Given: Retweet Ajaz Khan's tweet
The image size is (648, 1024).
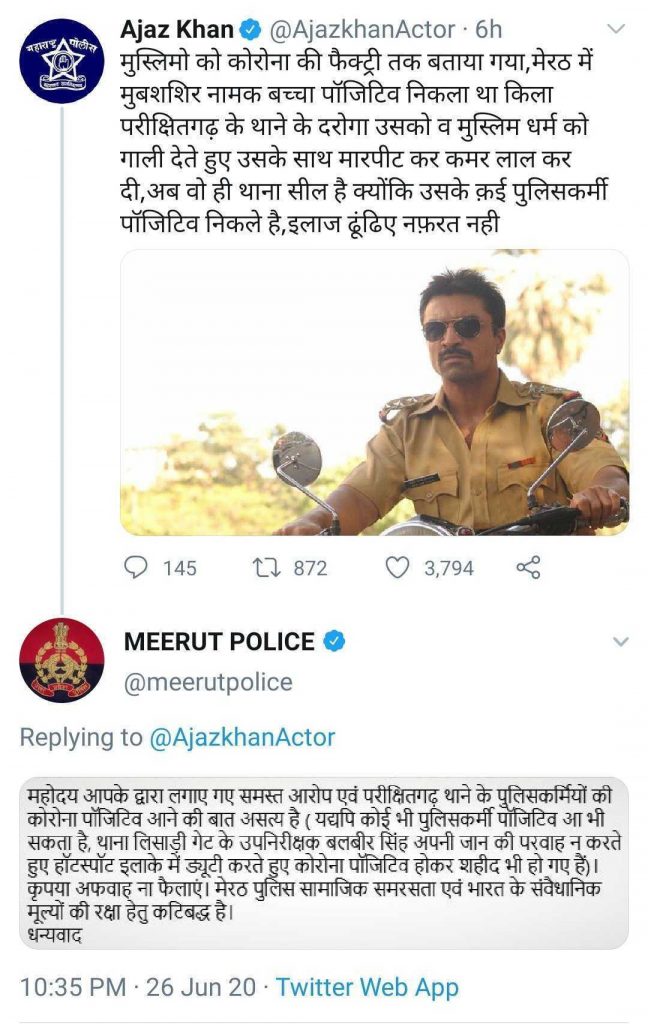Looking at the screenshot, I should [265, 568].
